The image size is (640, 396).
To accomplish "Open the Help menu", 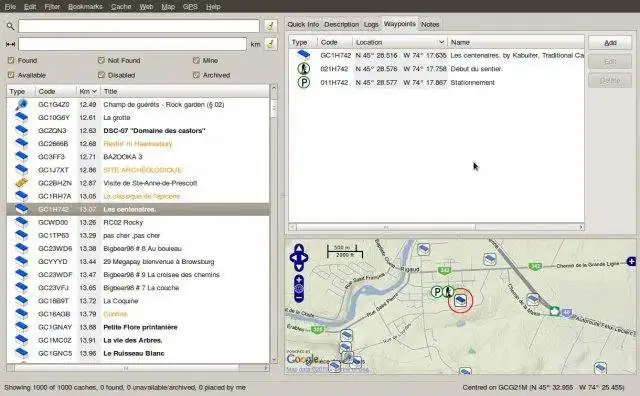I will point(213,7).
